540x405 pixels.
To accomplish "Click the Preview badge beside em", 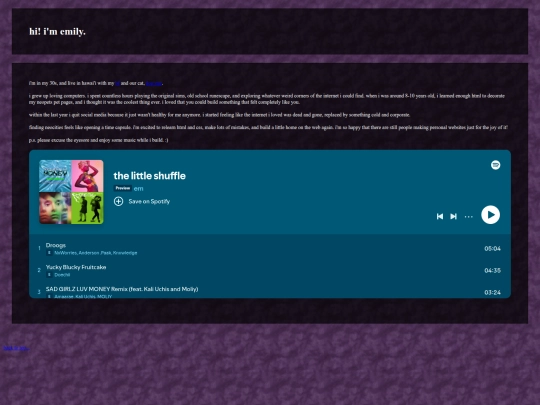I will coord(123,188).
